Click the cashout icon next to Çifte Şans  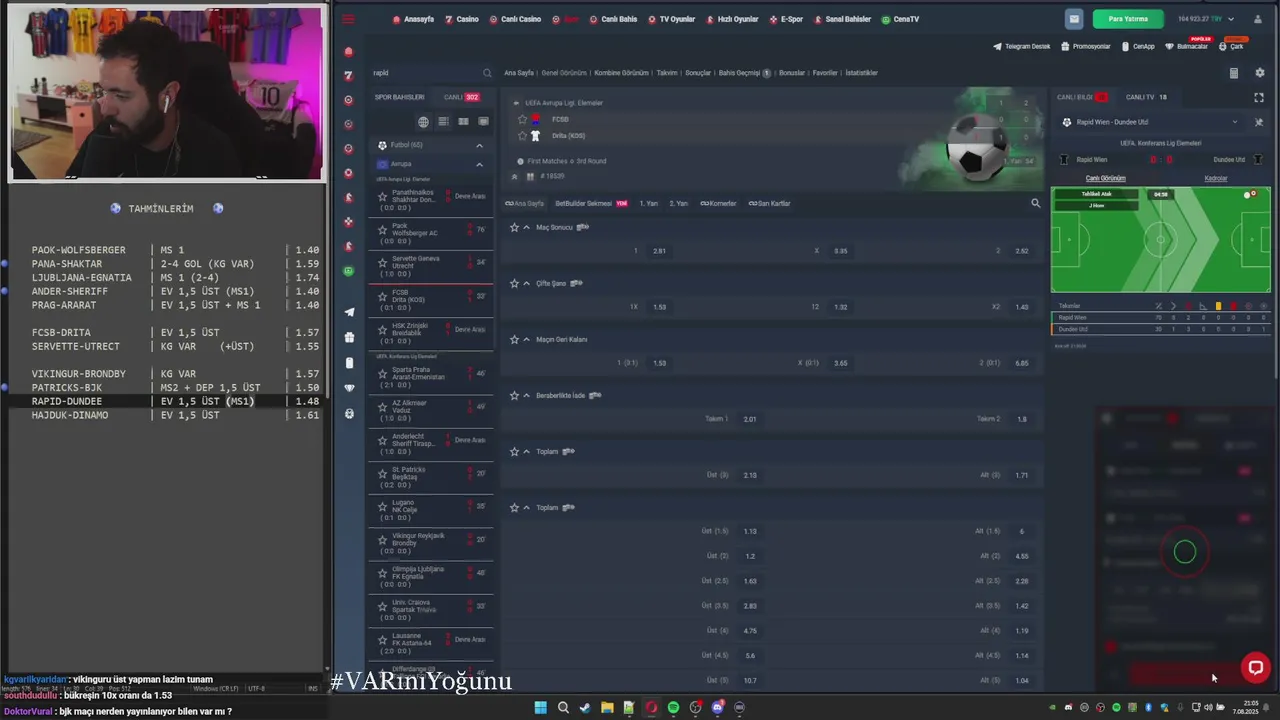[x=576, y=283]
